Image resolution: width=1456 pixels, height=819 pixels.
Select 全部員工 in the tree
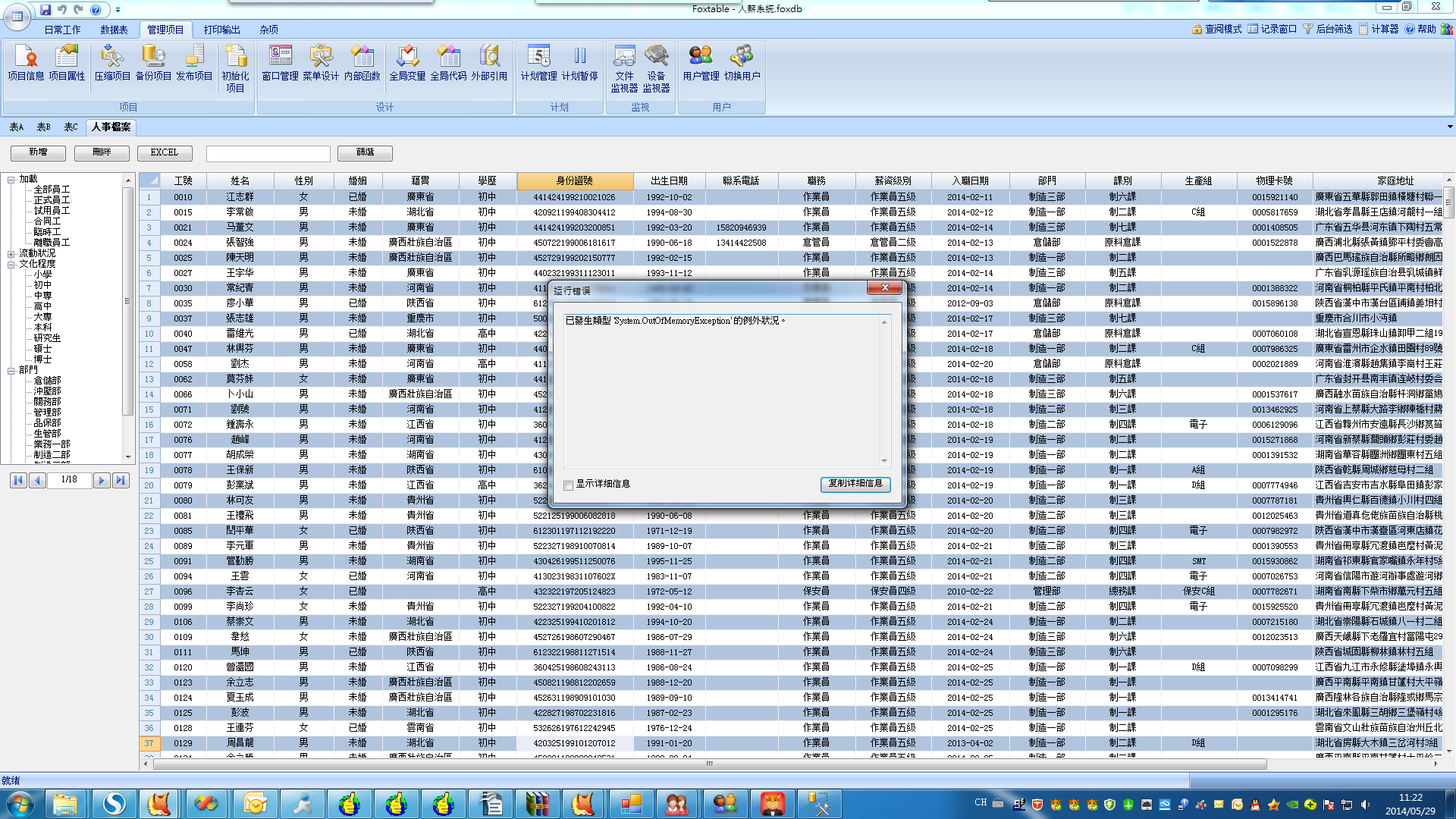52,190
